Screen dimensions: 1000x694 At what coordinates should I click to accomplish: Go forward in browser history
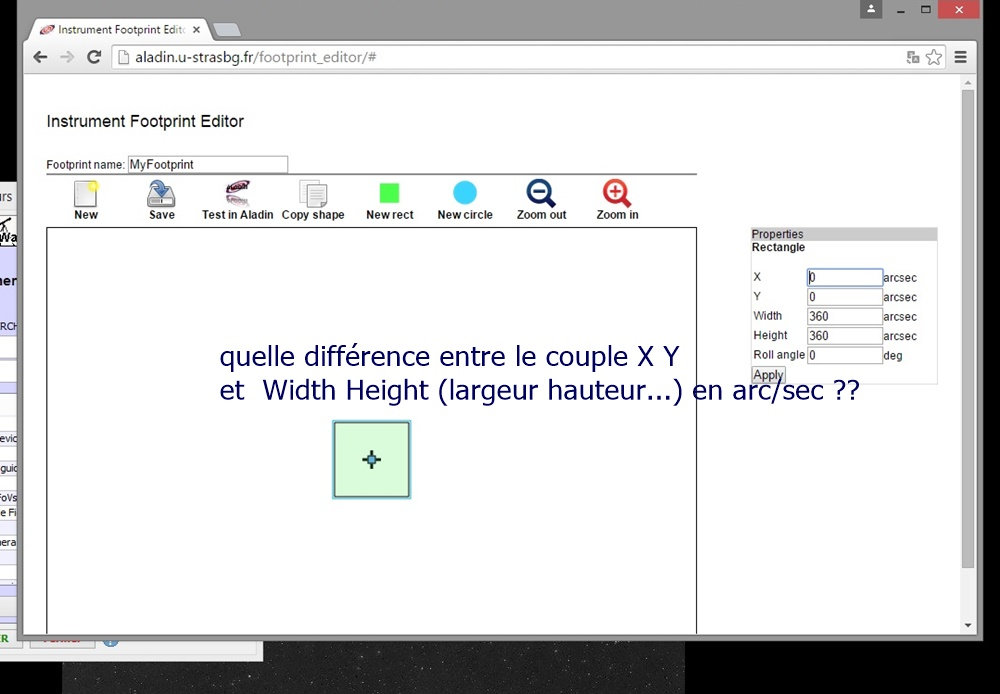tap(67, 57)
